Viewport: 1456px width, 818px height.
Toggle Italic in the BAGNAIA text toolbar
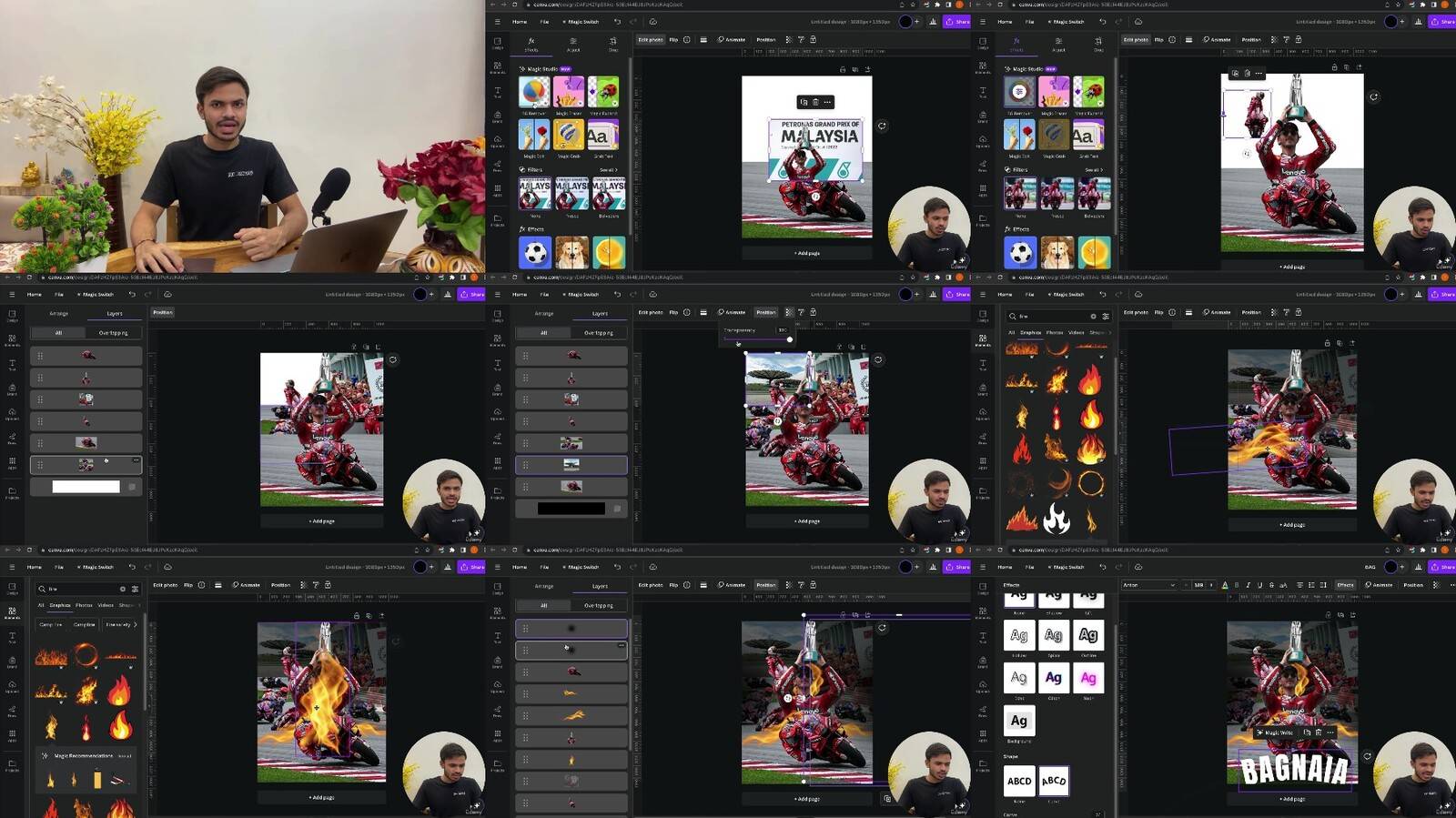point(1249,585)
